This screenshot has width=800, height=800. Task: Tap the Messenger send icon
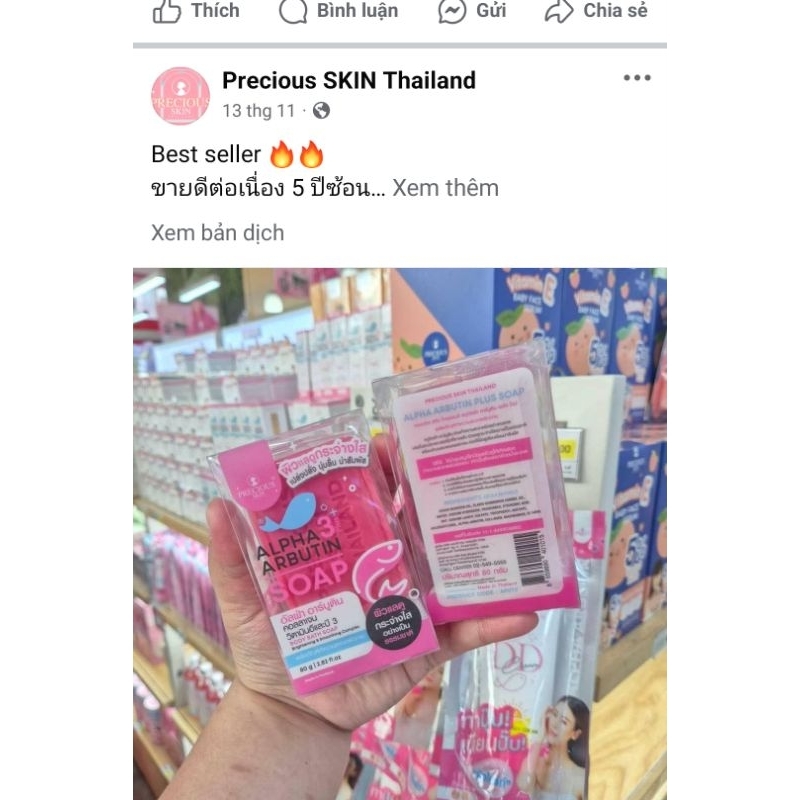pos(452,11)
